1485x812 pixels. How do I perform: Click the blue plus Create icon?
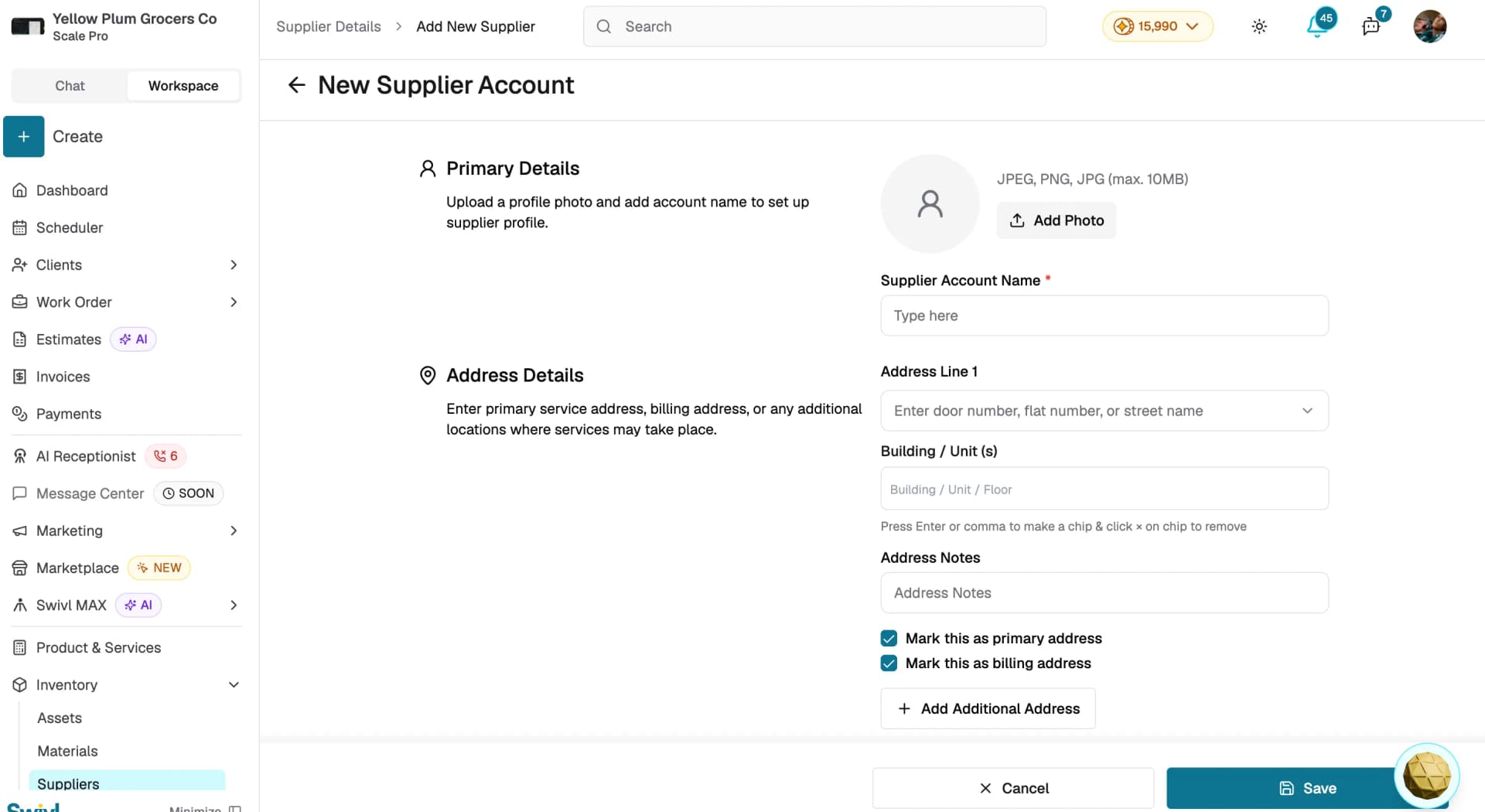pos(24,137)
